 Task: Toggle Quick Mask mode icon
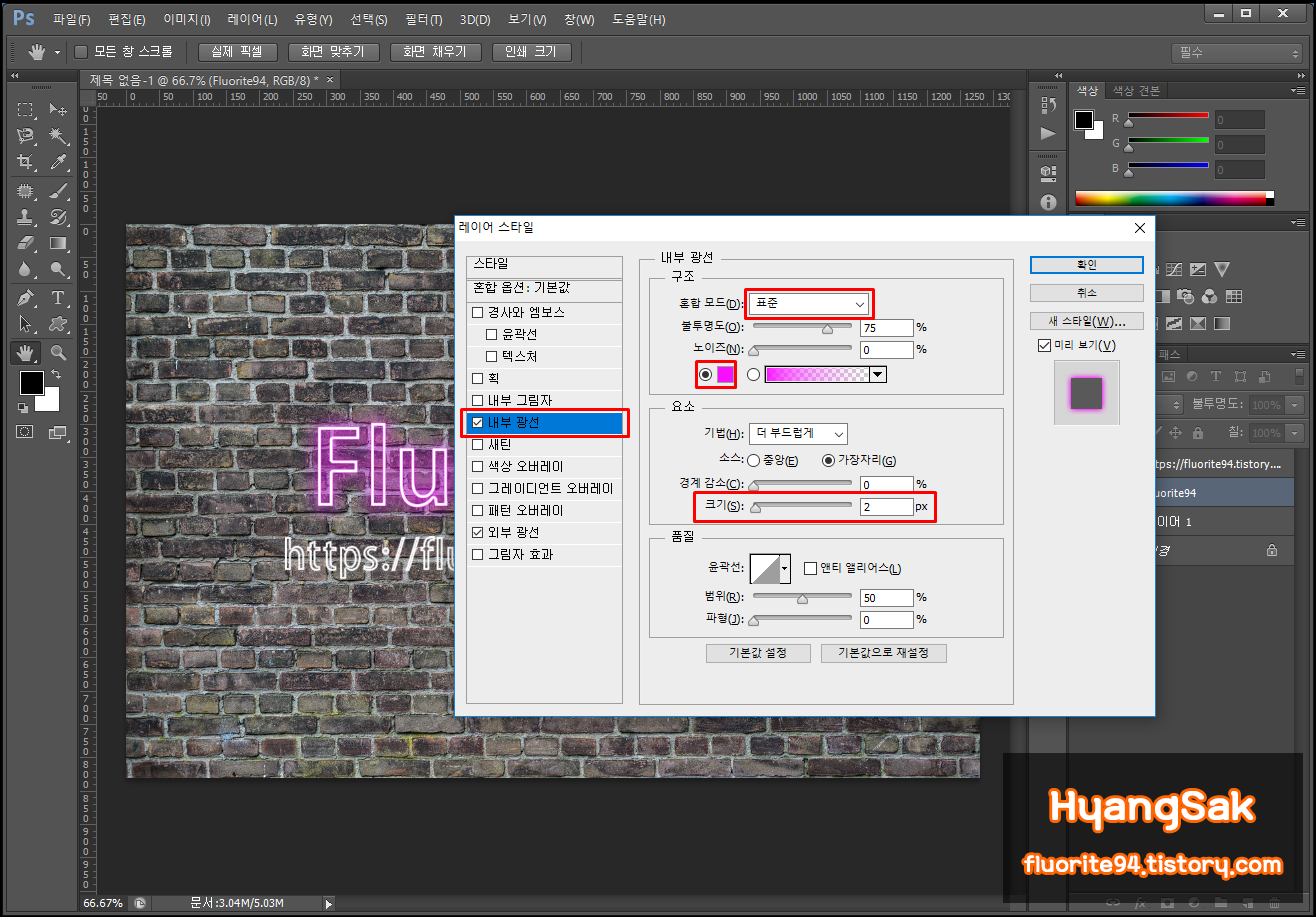point(25,432)
